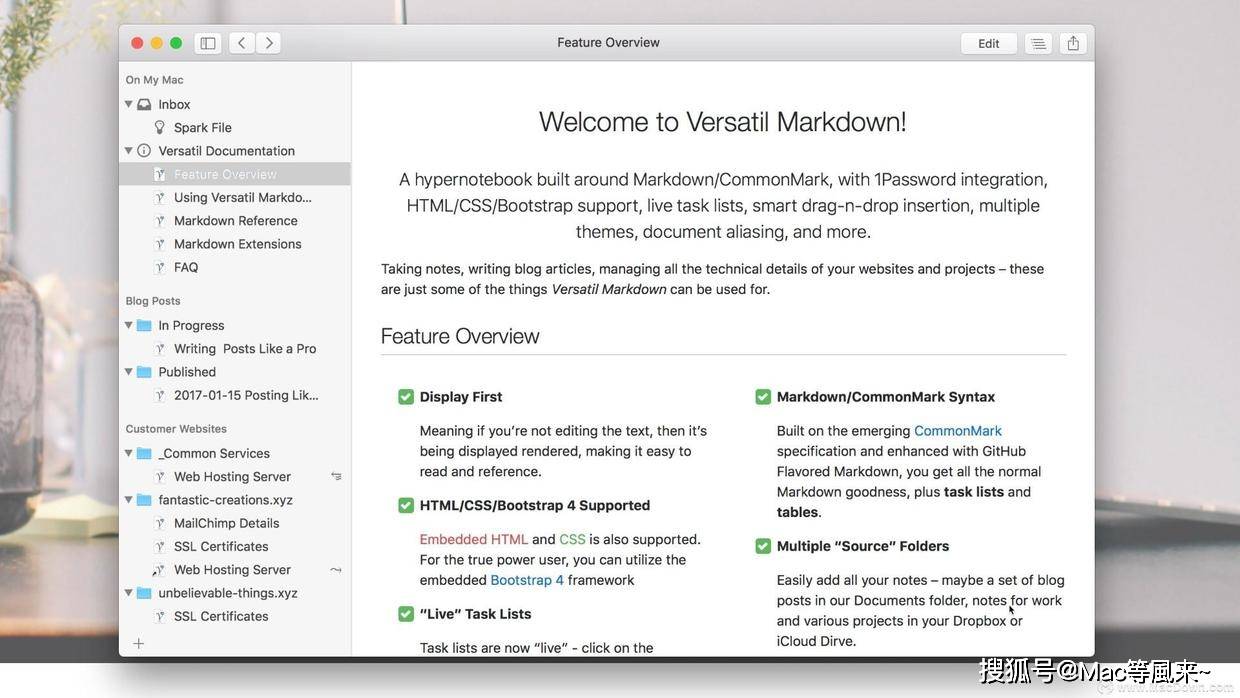Open the Markdown Reference document
The image size is (1240, 698).
(x=235, y=221)
